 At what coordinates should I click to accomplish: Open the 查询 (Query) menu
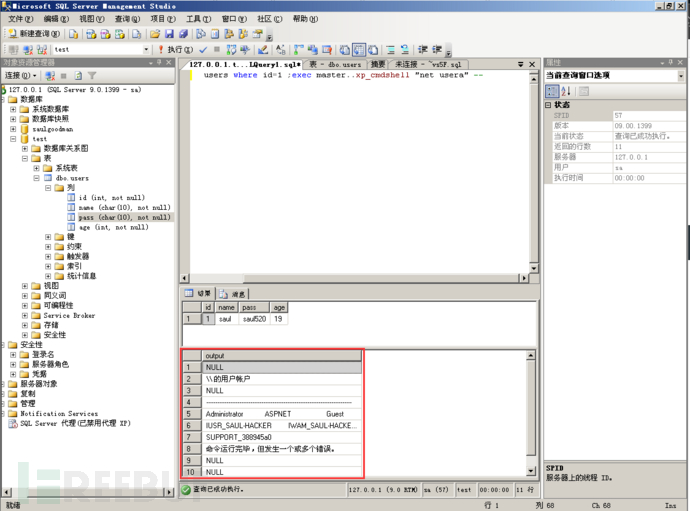(x=126, y=18)
